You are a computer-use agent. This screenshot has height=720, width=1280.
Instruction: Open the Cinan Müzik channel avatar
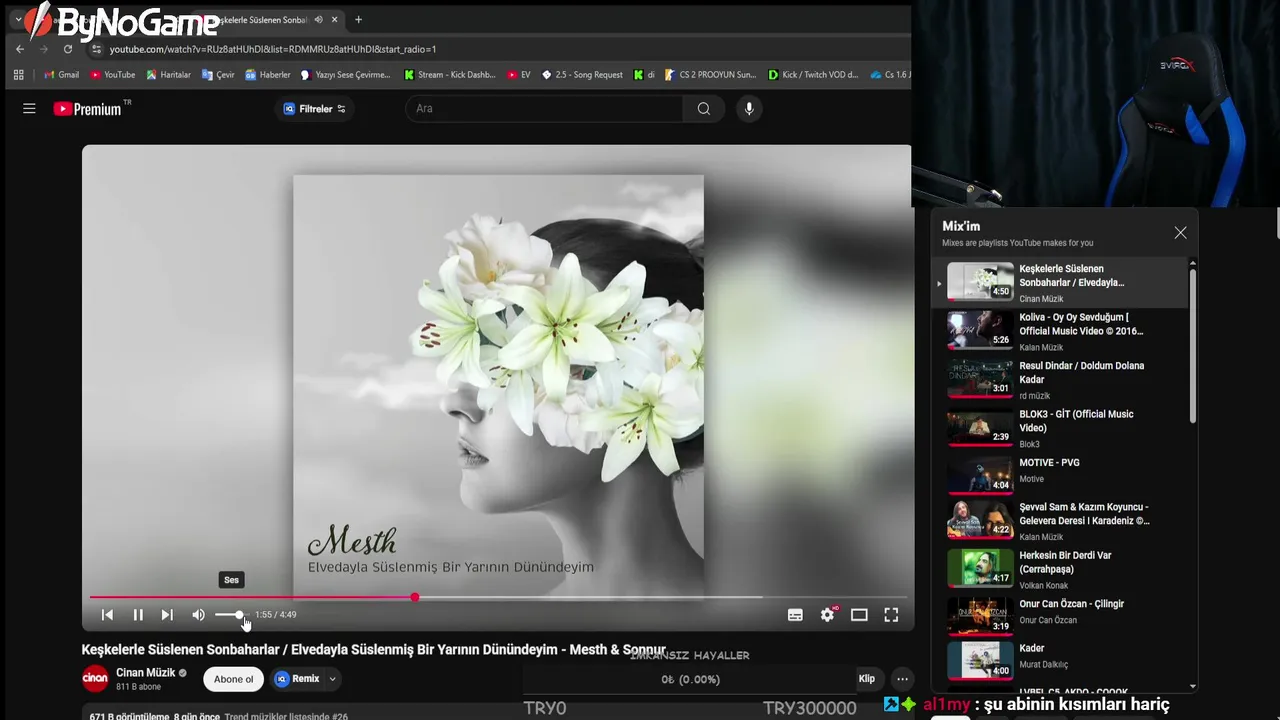(95, 679)
